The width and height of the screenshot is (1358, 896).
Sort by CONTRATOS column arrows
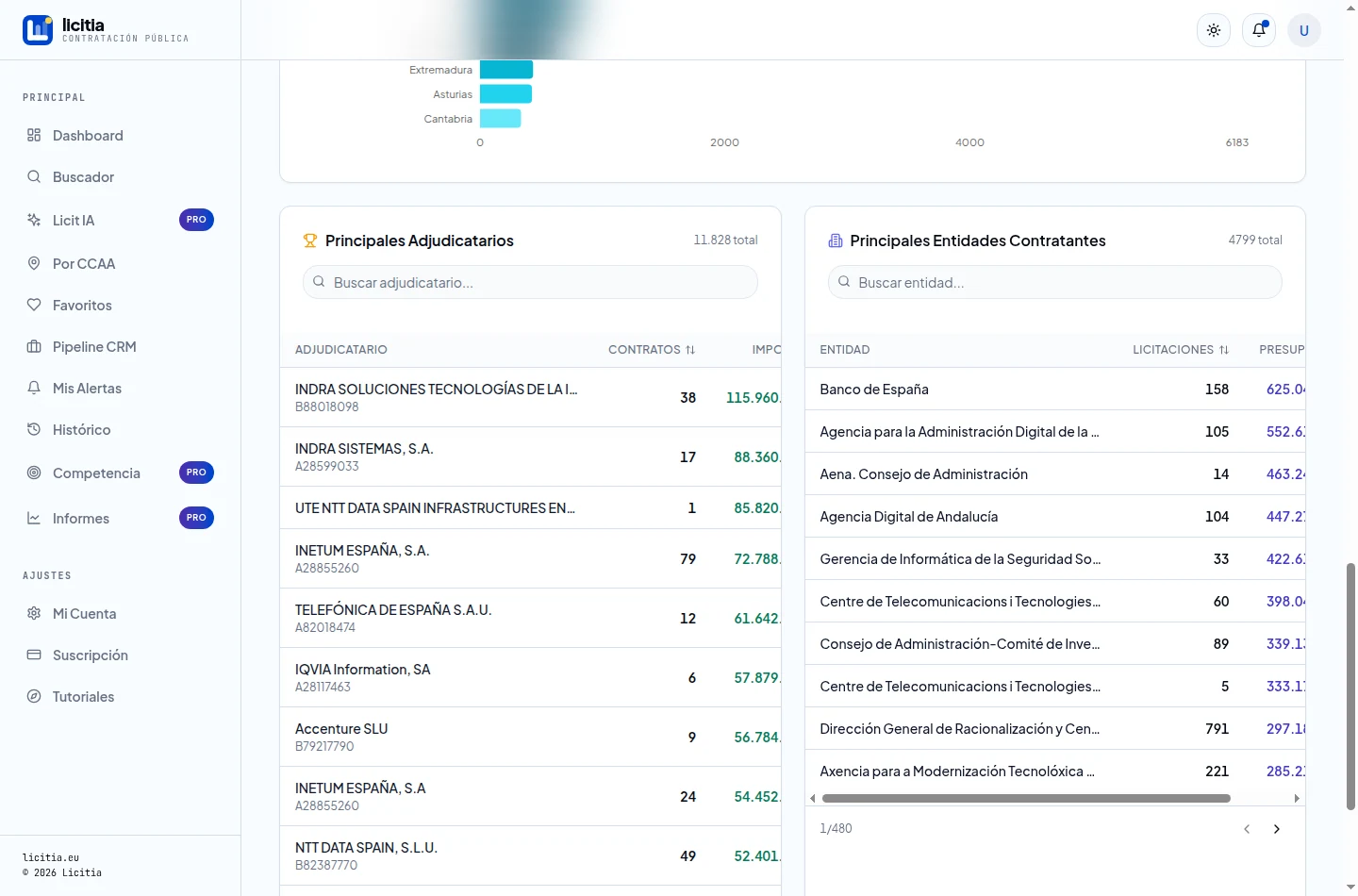(x=690, y=350)
